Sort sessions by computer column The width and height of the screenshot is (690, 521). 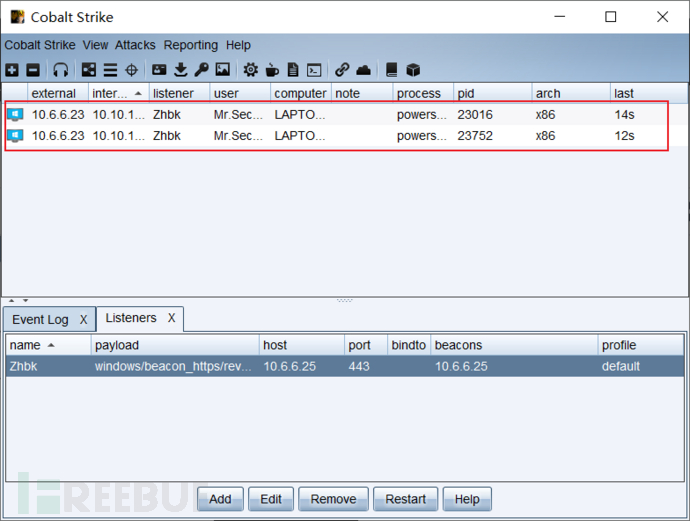point(301,93)
